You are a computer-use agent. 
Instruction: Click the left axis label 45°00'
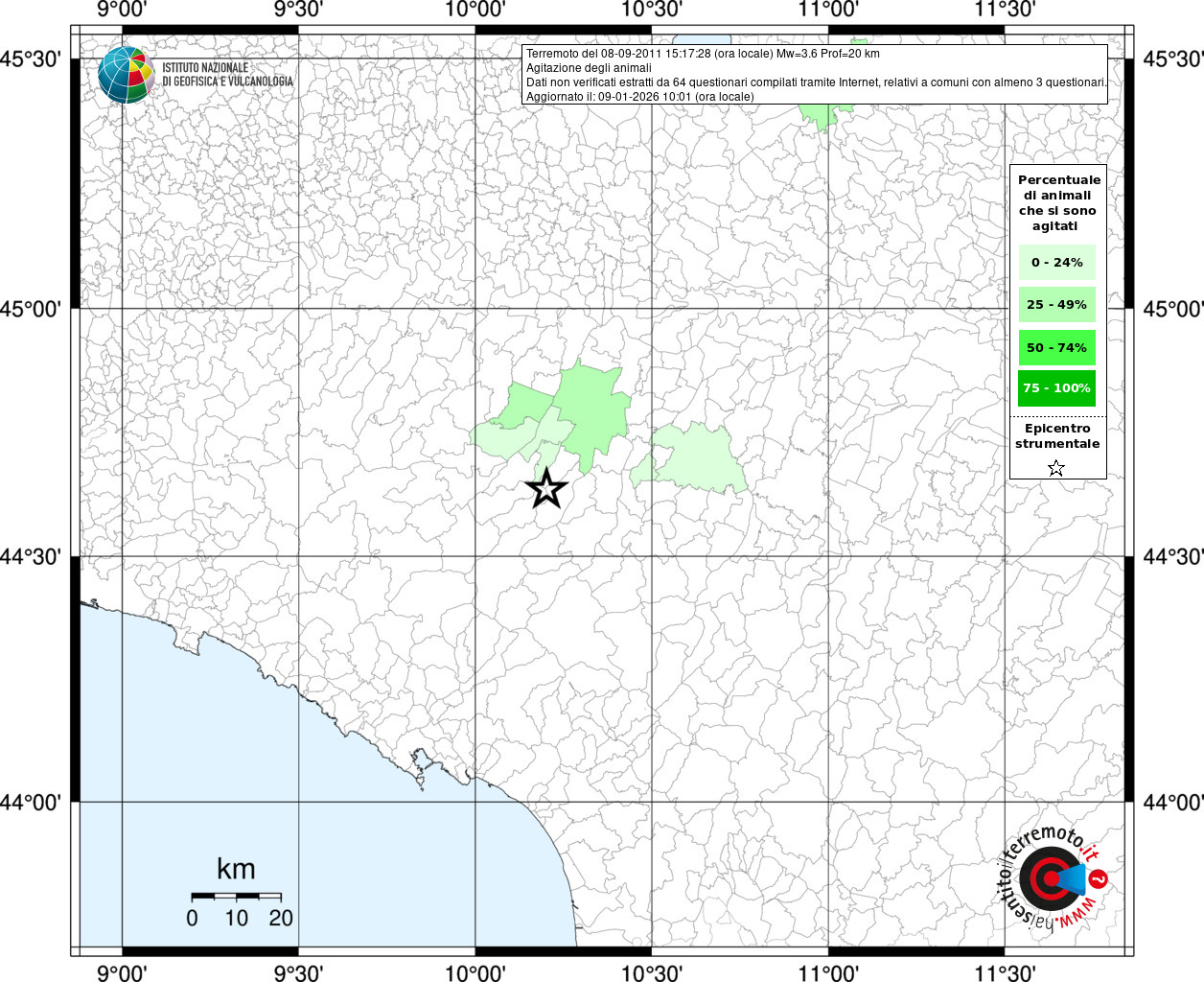tap(31, 309)
